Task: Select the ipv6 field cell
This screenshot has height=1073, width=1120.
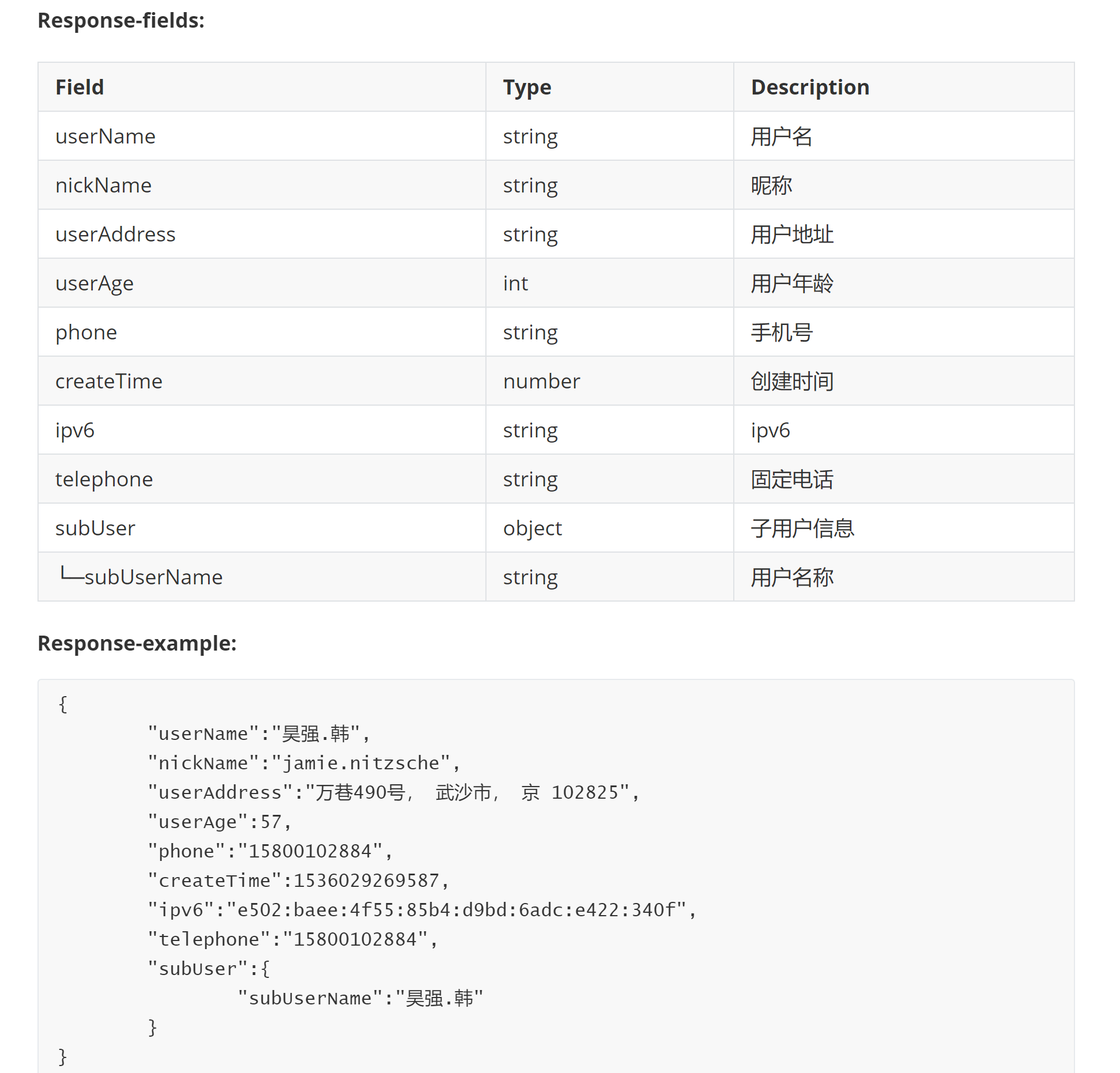Action: click(262, 430)
